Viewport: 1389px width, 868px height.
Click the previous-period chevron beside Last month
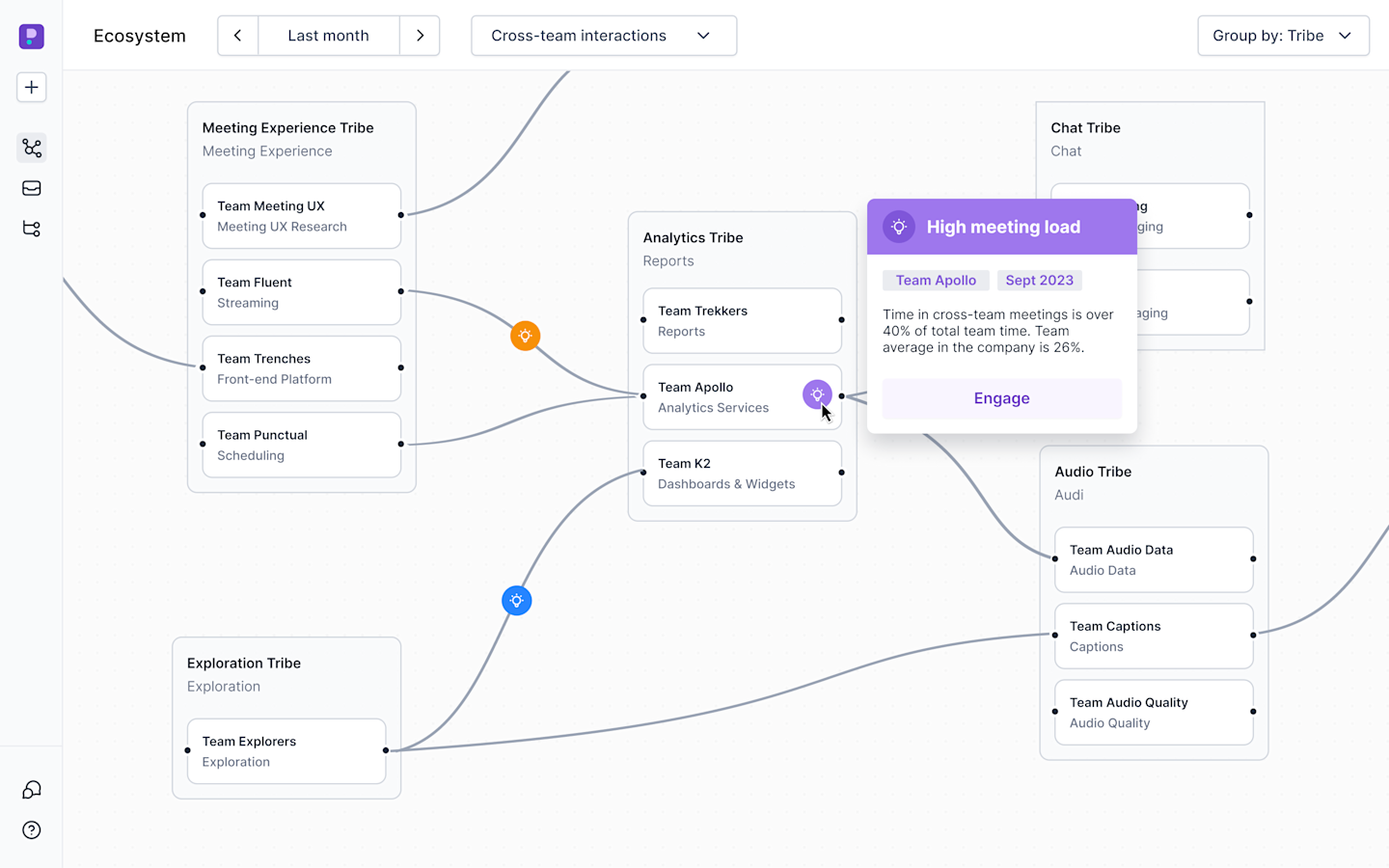(x=237, y=35)
